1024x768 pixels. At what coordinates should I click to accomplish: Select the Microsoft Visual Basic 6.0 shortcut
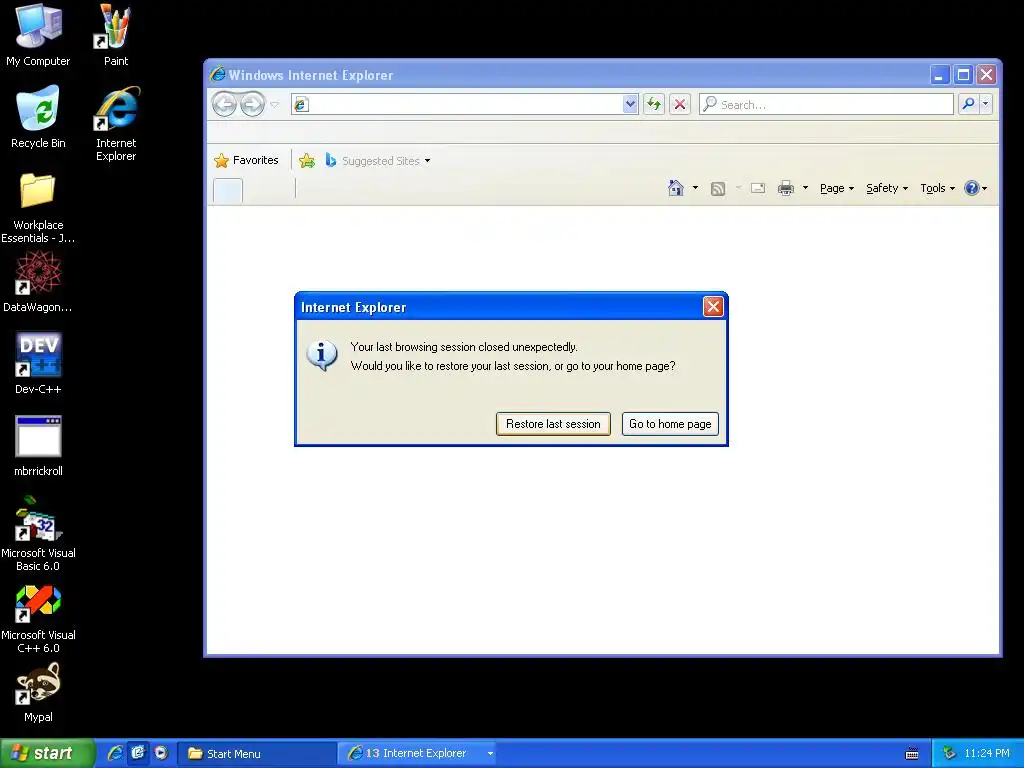click(x=38, y=534)
